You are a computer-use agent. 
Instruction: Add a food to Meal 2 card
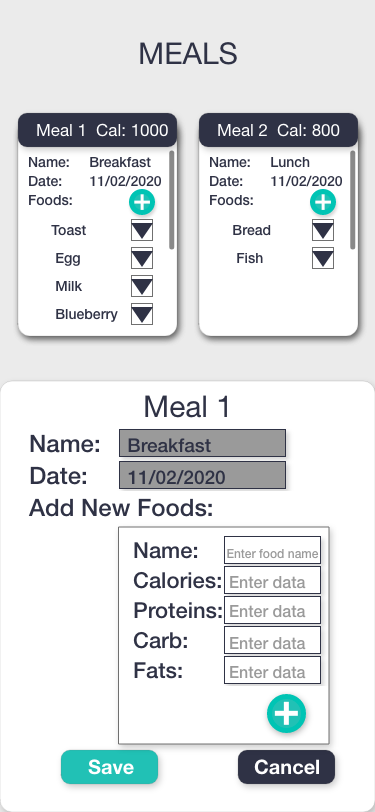pyautogui.click(x=323, y=202)
